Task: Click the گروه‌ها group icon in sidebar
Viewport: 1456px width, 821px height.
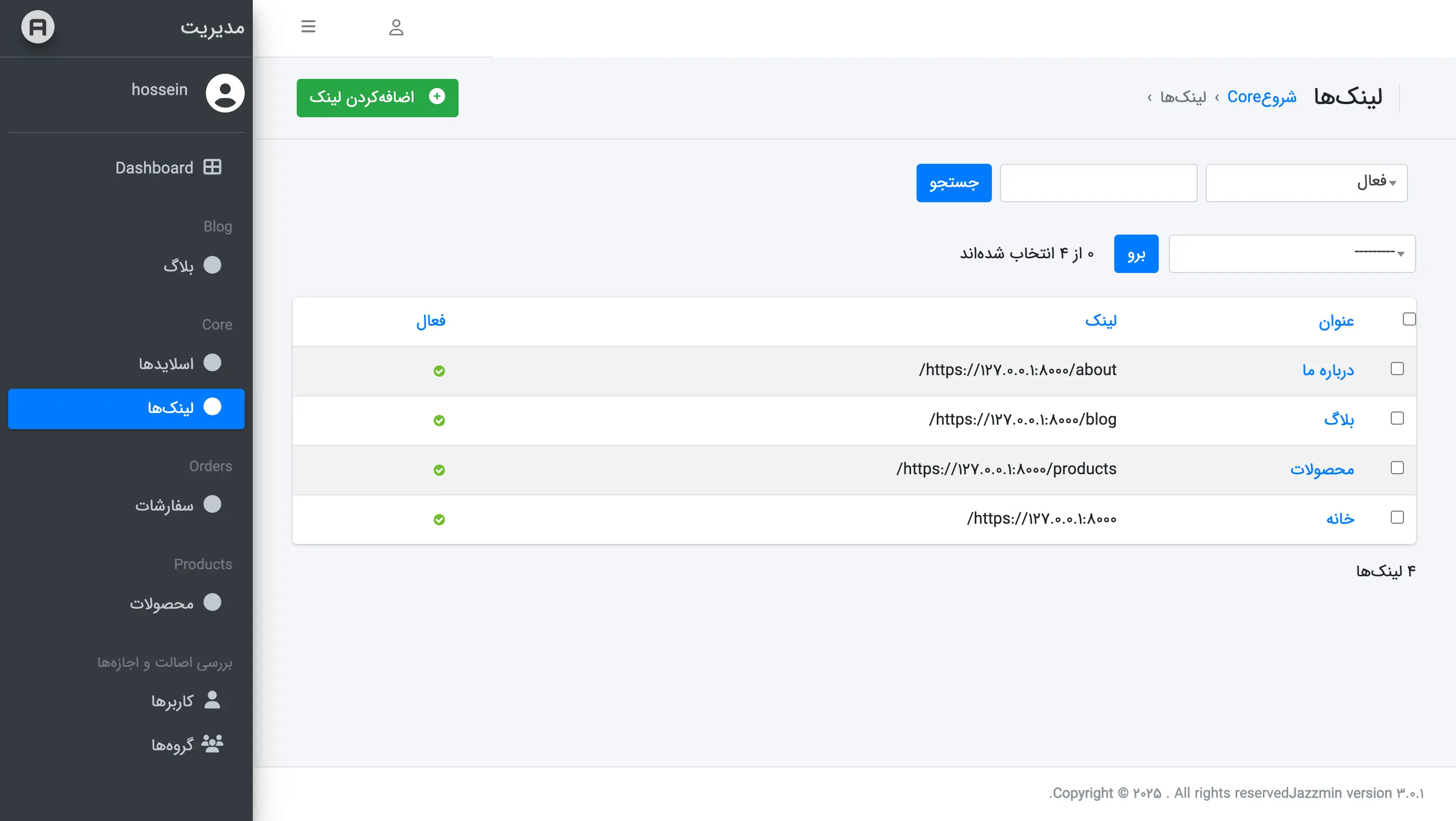Action: pyautogui.click(x=212, y=744)
